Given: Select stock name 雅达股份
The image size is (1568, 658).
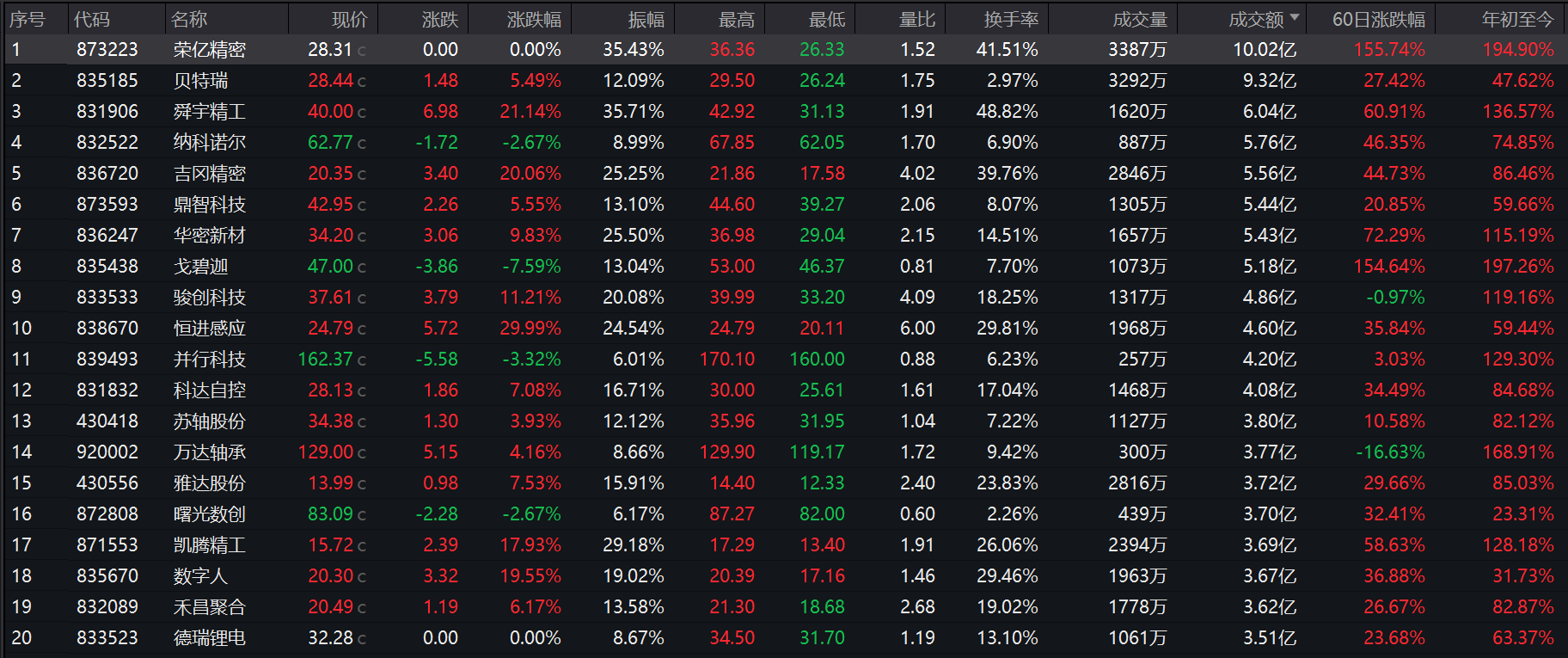Looking at the screenshot, I should point(210,483).
